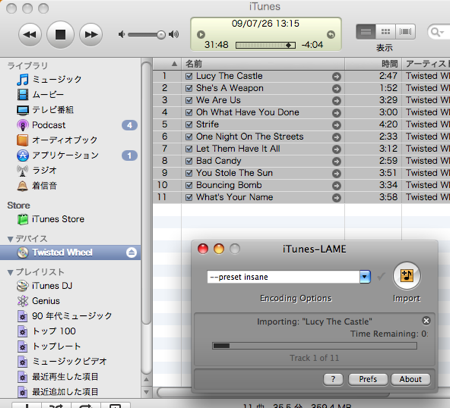Image resolution: width=450 pixels, height=408 pixels.
Task: Click the iTunes-LAME import progress bar
Action: coord(314,346)
